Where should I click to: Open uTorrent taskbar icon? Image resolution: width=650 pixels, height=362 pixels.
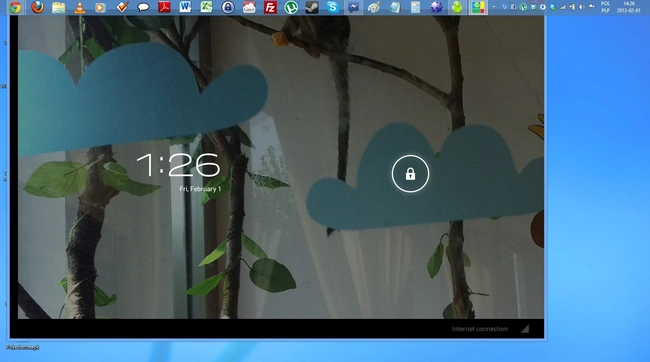click(x=291, y=7)
